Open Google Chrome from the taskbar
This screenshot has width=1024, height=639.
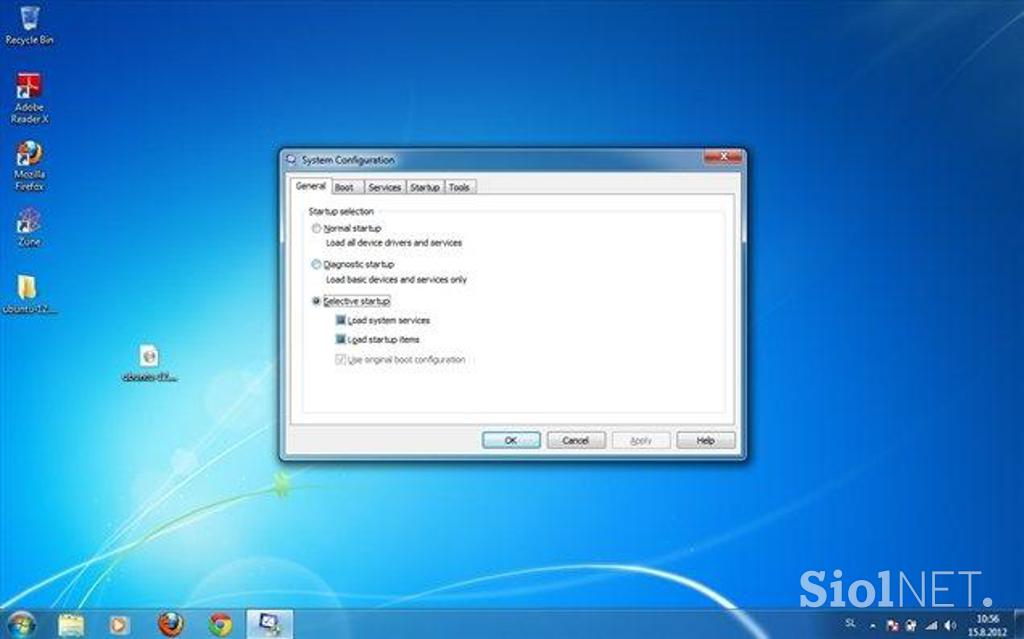pos(220,624)
